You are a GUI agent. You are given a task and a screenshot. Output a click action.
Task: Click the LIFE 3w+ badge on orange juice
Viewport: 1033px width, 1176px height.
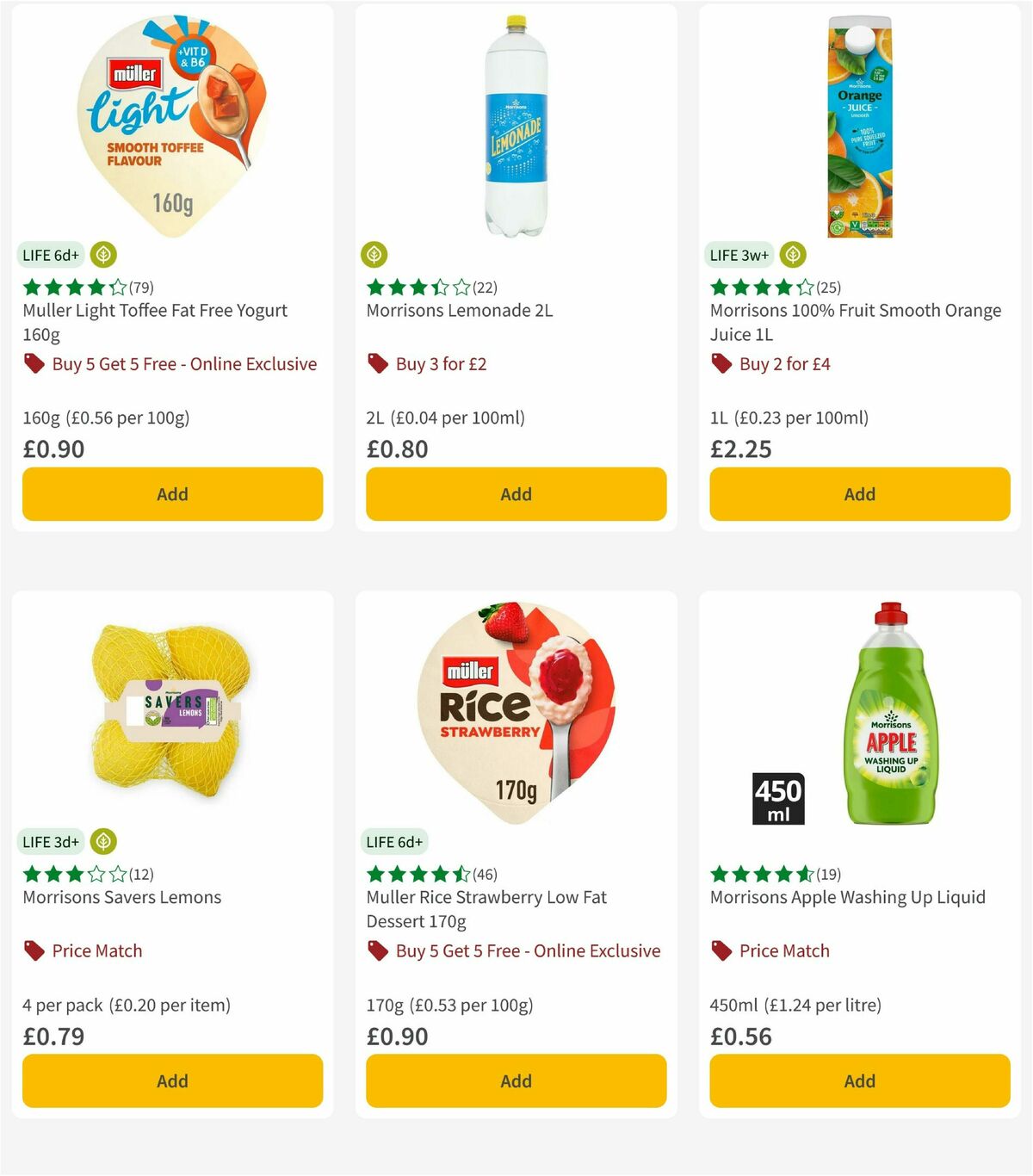(x=738, y=255)
